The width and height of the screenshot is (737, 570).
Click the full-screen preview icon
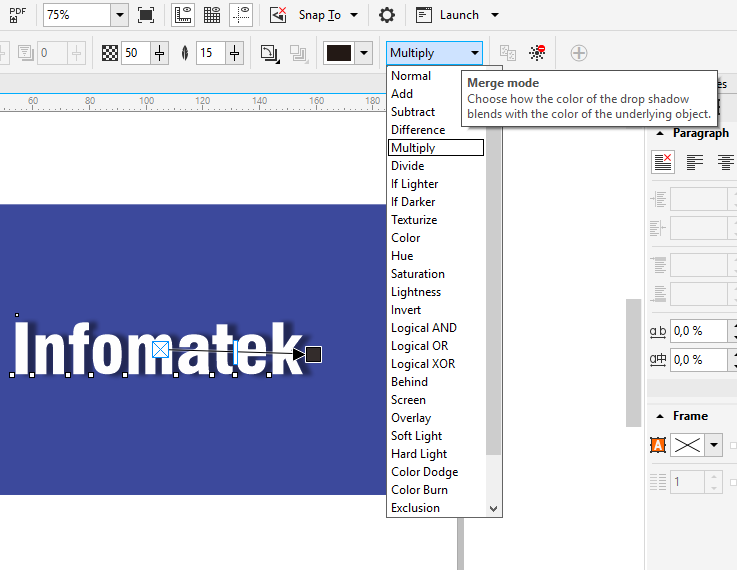pos(146,15)
